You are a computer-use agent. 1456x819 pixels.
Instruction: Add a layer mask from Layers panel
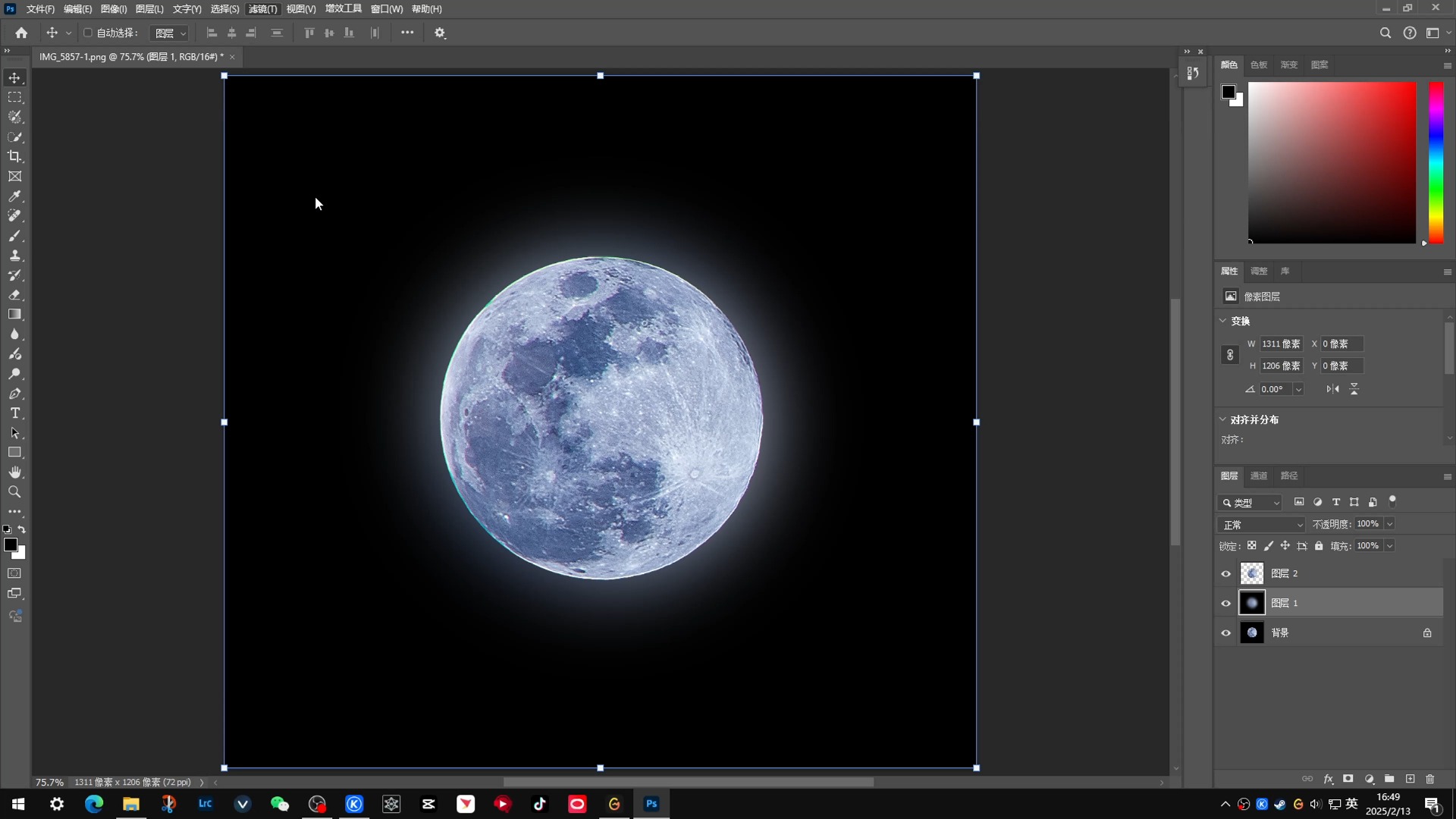click(x=1348, y=779)
